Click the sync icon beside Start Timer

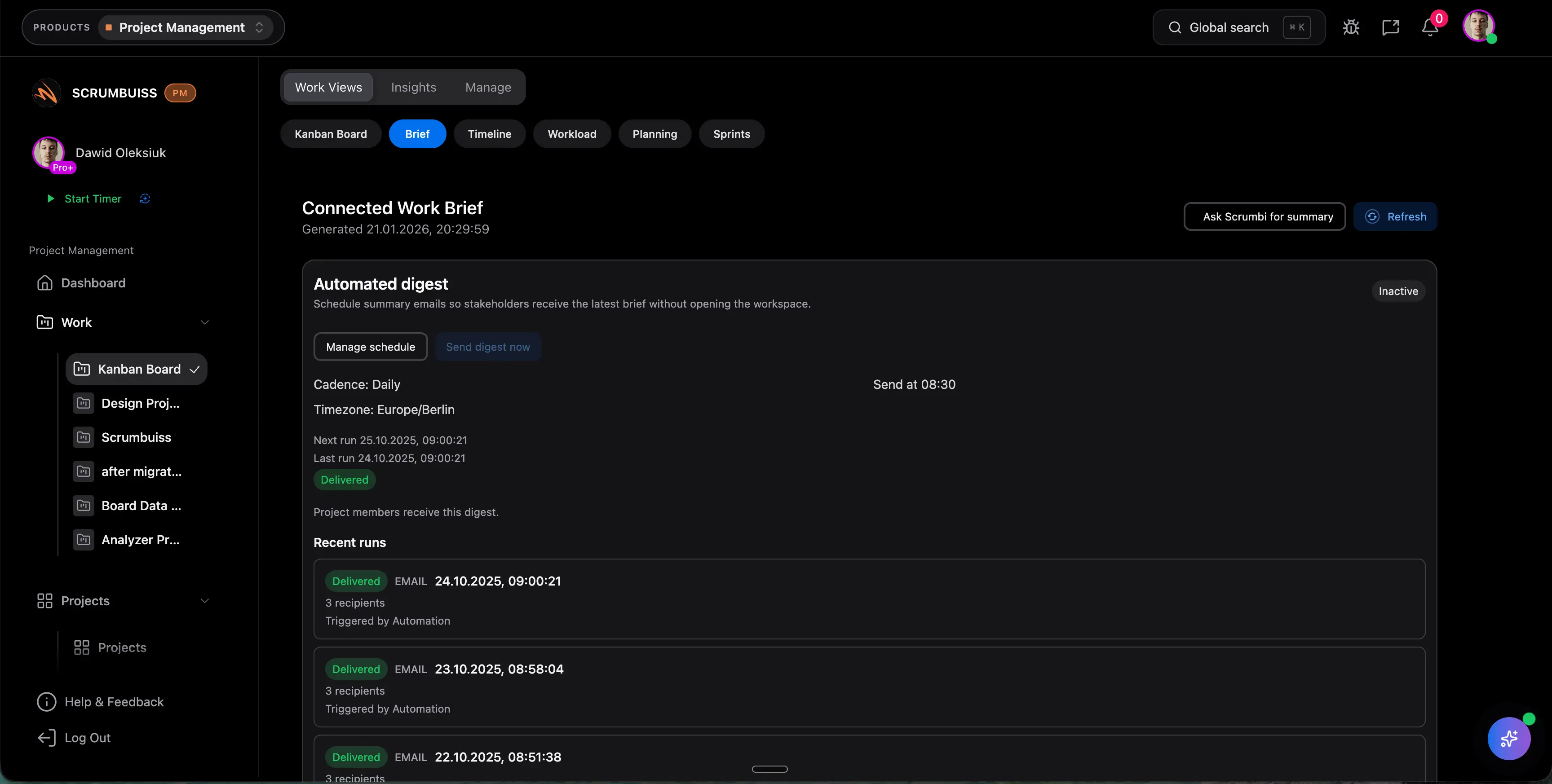pos(145,199)
